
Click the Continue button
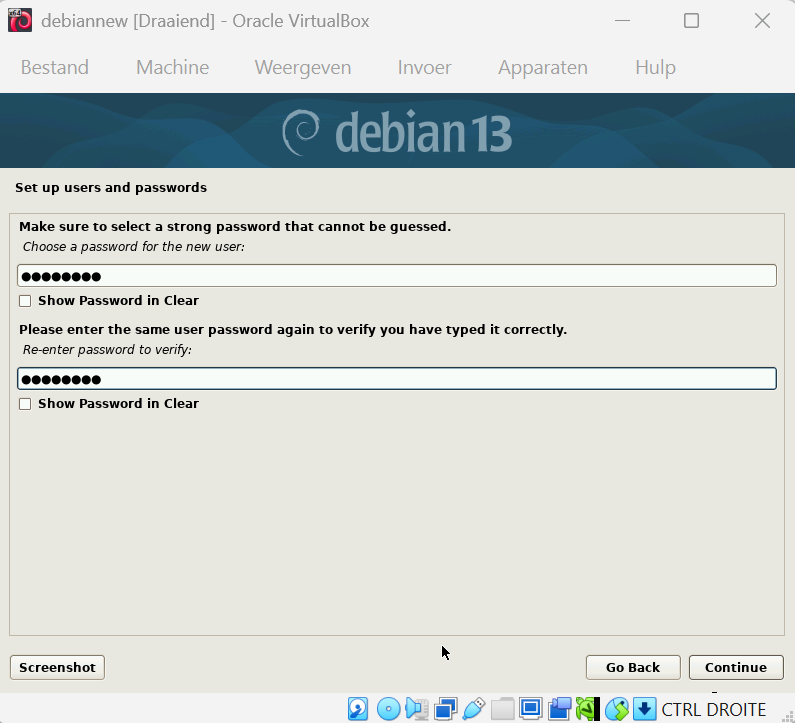(x=736, y=667)
